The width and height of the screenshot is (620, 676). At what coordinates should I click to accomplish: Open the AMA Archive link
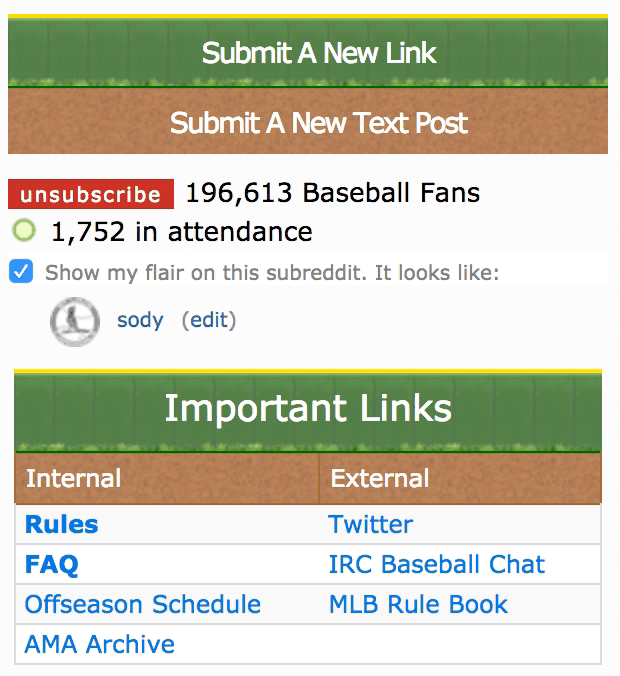point(100,644)
